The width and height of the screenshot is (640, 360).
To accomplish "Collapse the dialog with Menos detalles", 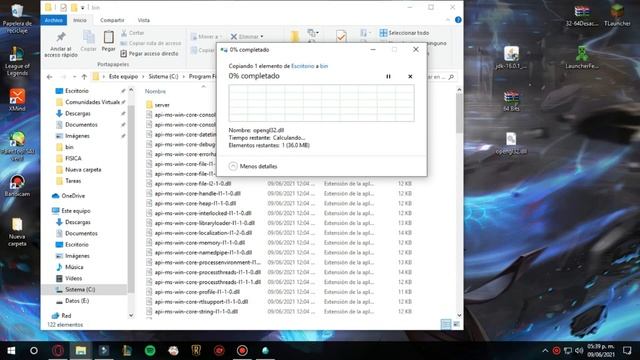I will click(253, 166).
